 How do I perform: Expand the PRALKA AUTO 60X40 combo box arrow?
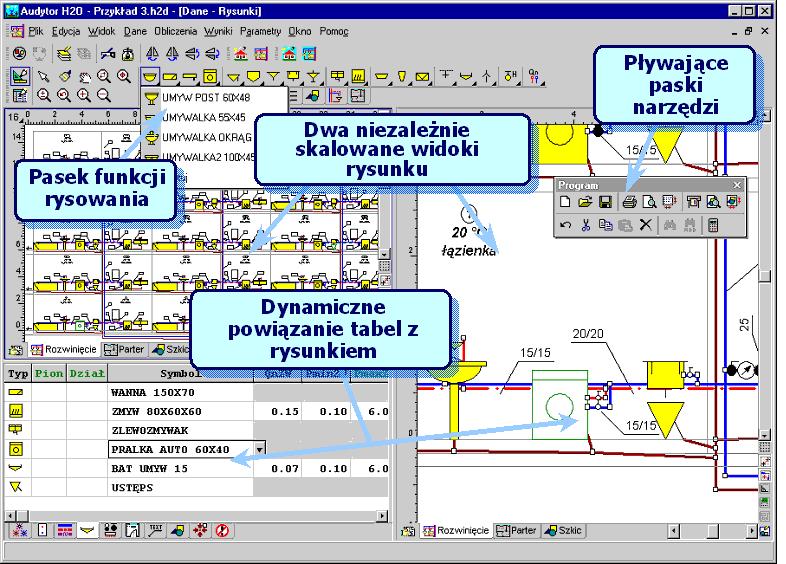[260, 449]
